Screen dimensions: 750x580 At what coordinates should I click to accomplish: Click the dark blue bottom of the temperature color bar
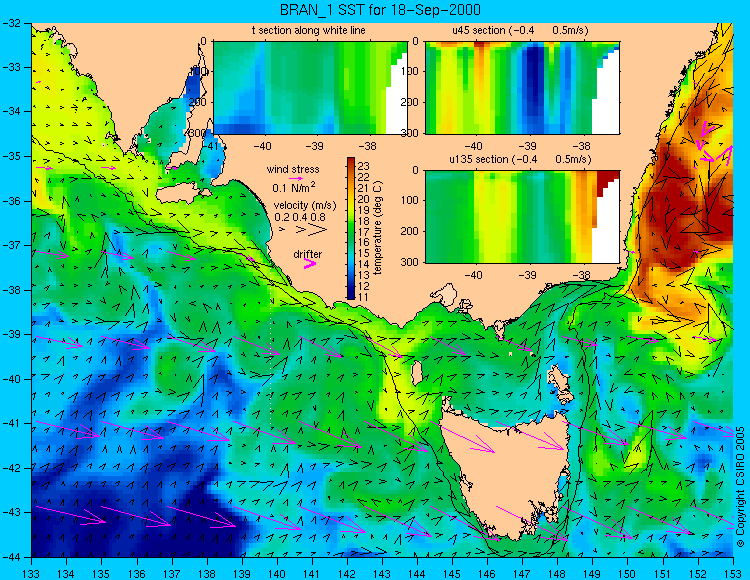(x=351, y=294)
